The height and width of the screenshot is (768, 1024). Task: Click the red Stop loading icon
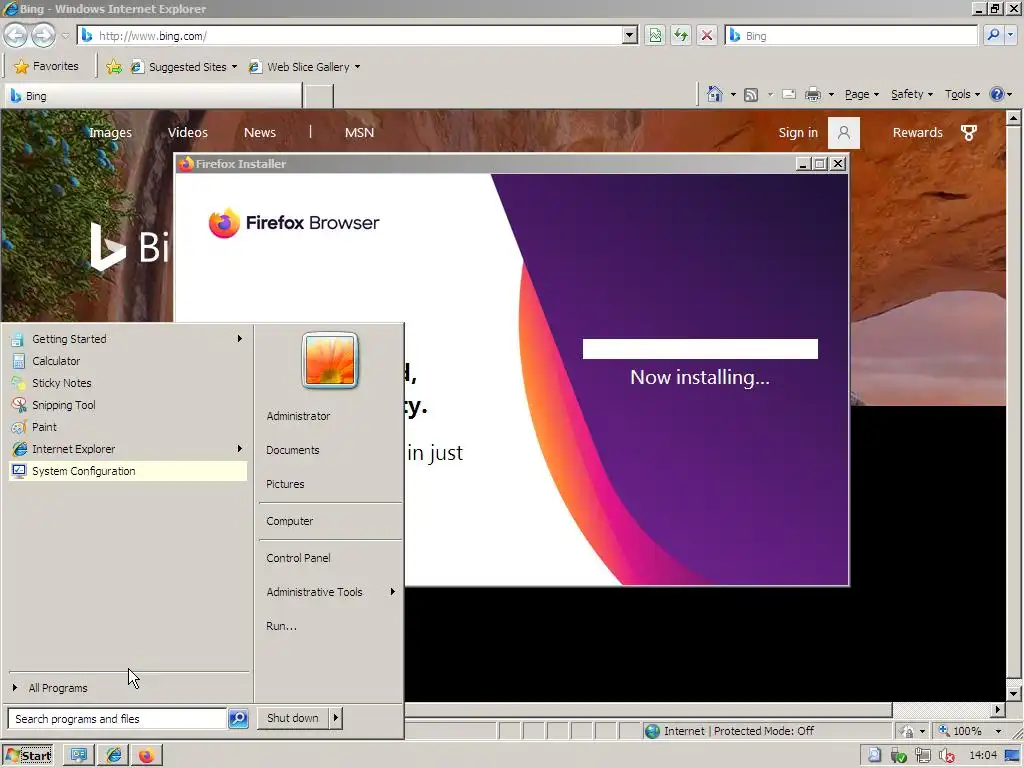(707, 35)
